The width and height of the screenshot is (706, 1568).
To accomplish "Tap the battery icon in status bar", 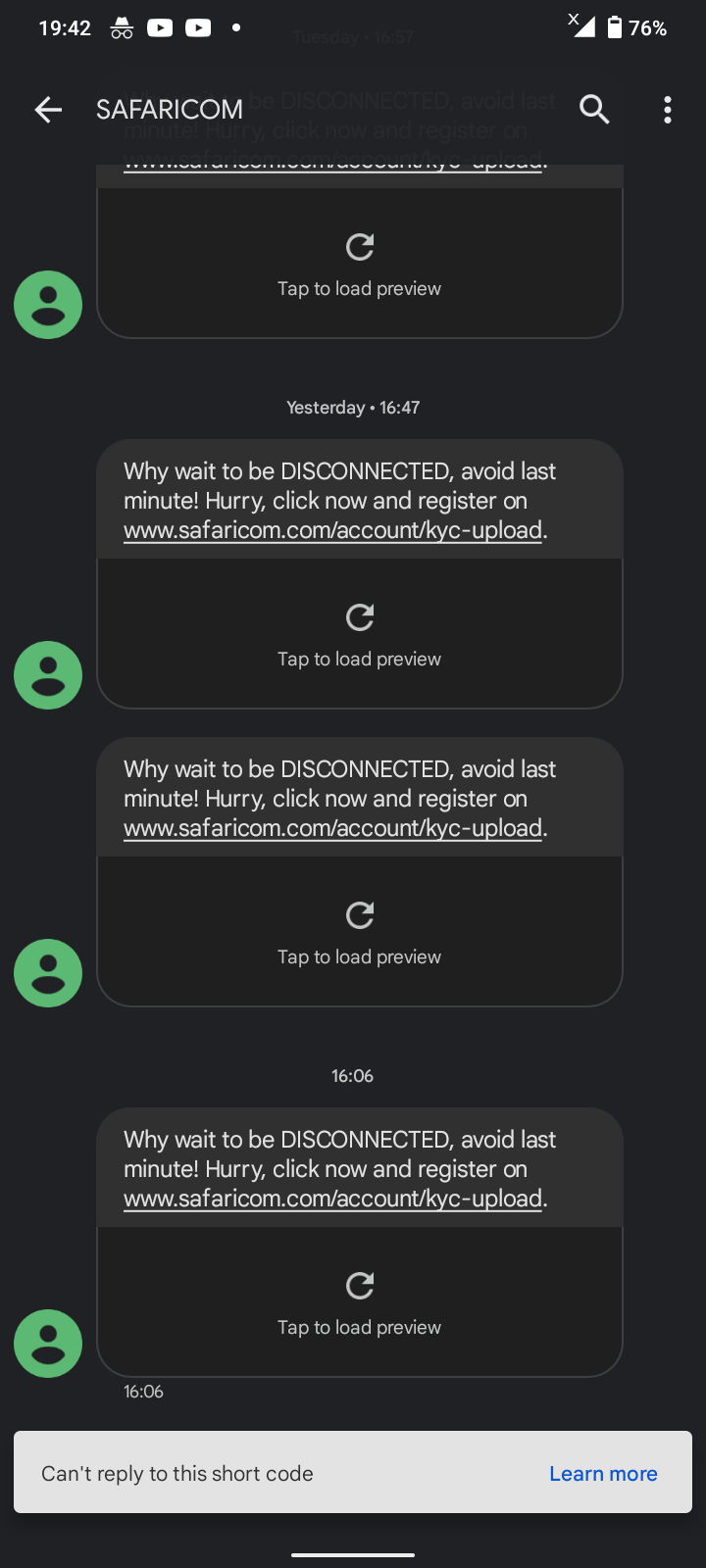I will tap(615, 27).
